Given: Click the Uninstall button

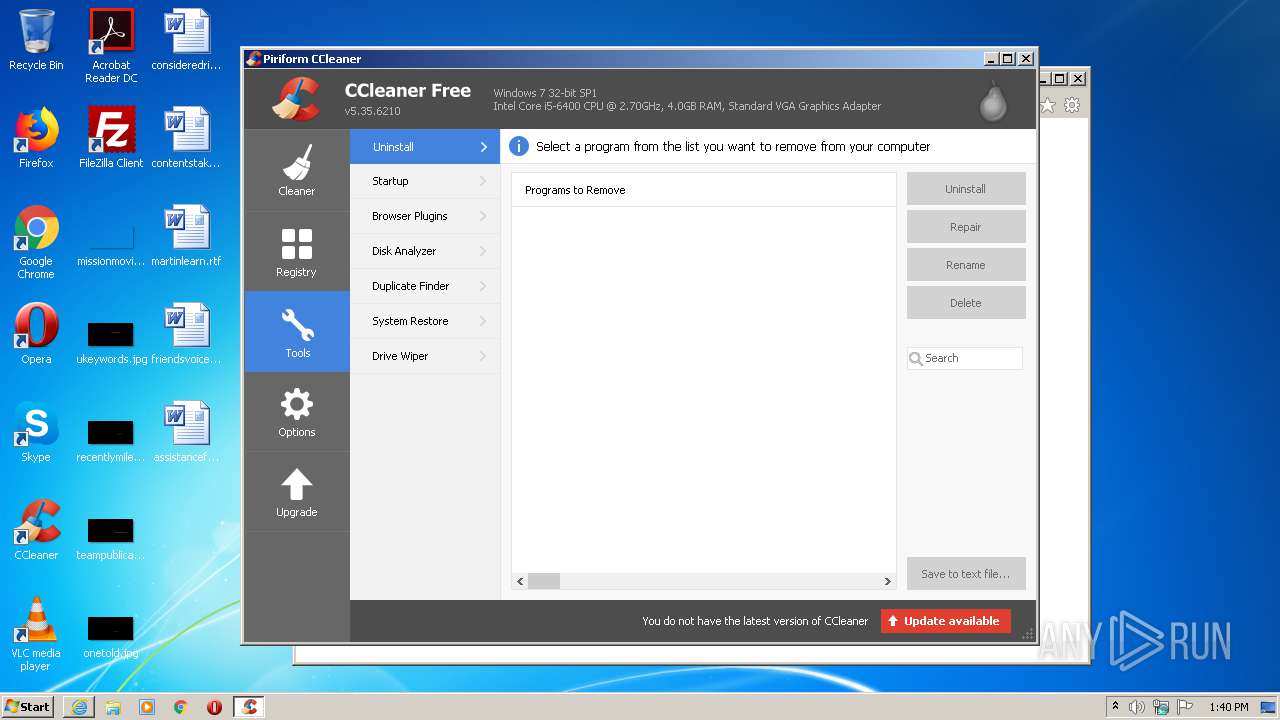Looking at the screenshot, I should click(x=966, y=189).
